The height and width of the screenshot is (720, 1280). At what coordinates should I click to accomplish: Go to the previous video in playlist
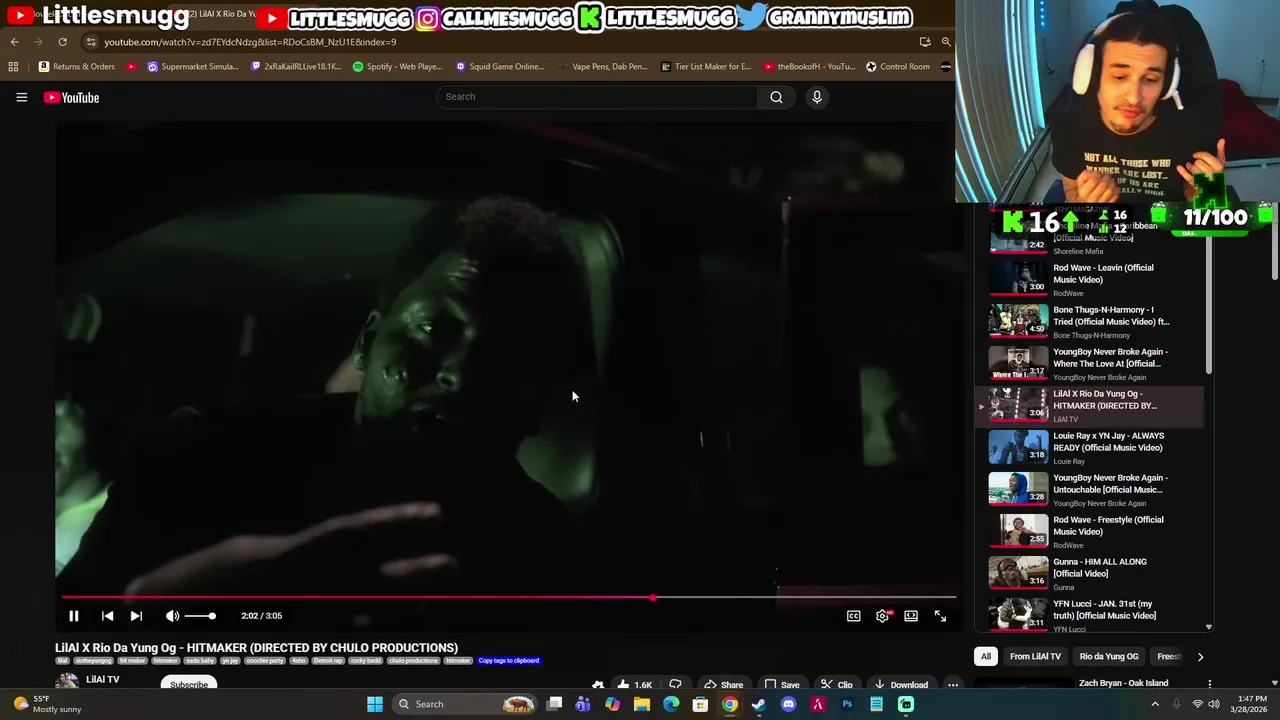click(107, 616)
